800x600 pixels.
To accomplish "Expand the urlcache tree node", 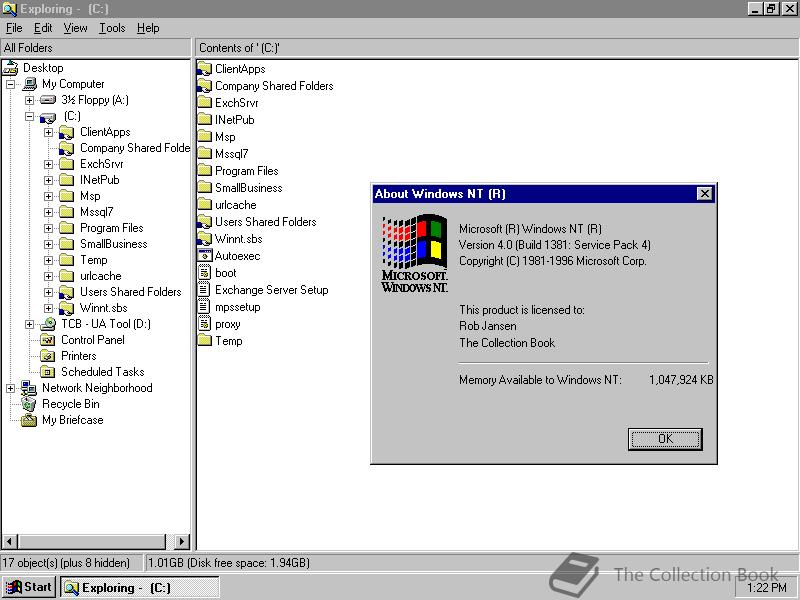I will pyautogui.click(x=48, y=277).
